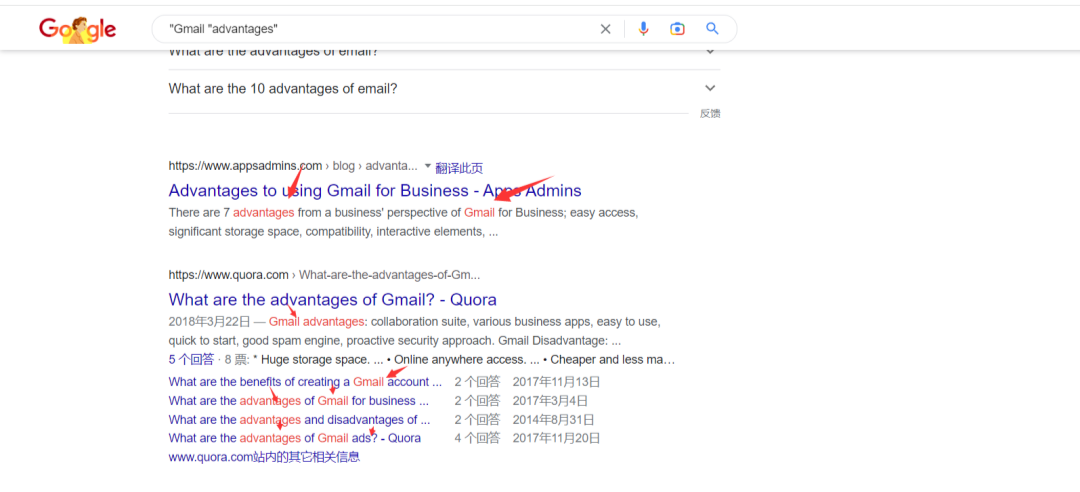Screen dimensions: 1080x492
Task: Click the snippet date 2018年3月22日
Action: tap(209, 322)
